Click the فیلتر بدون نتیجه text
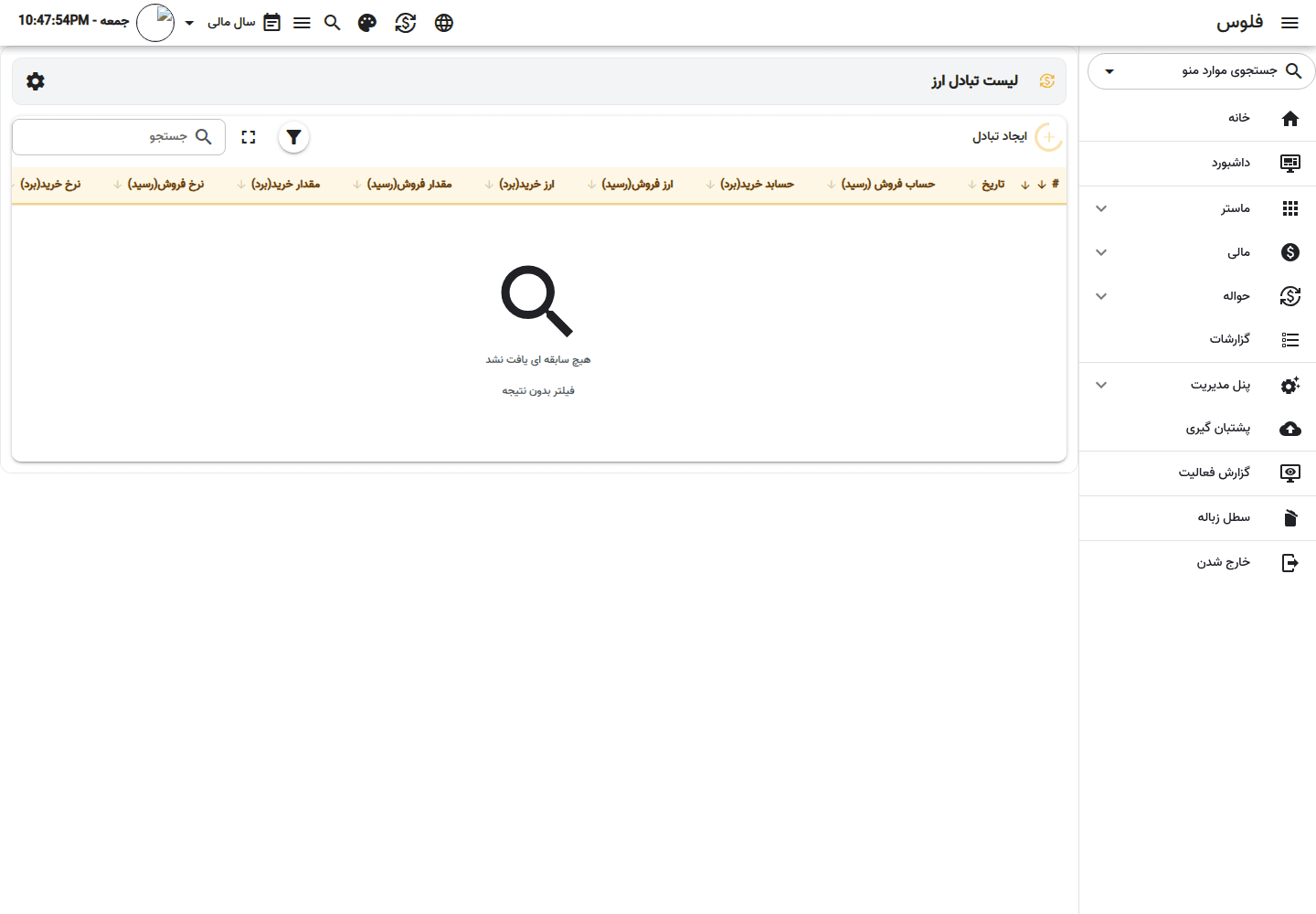This screenshot has height=914, width=1316. (538, 391)
